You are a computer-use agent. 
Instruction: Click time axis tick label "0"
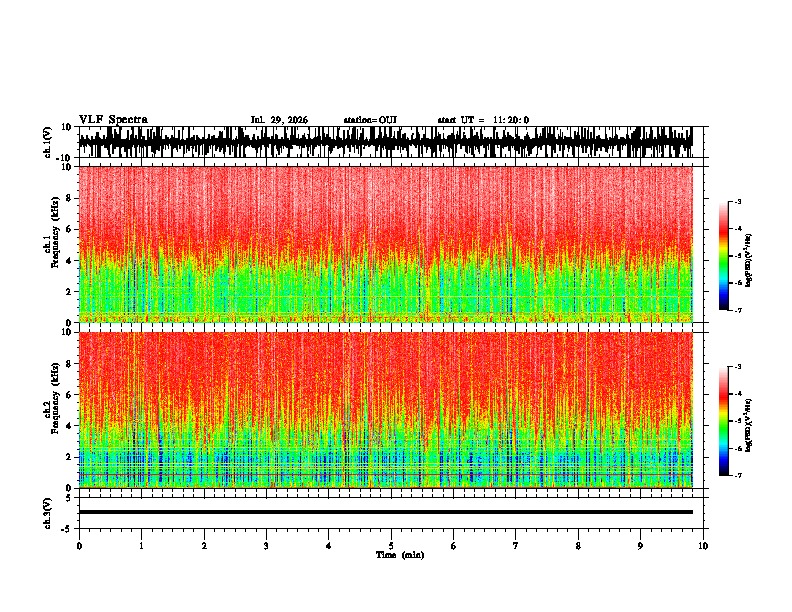[x=79, y=546]
